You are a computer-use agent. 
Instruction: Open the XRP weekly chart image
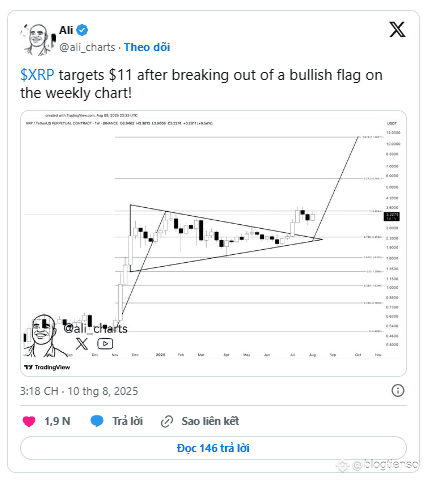coord(213,243)
